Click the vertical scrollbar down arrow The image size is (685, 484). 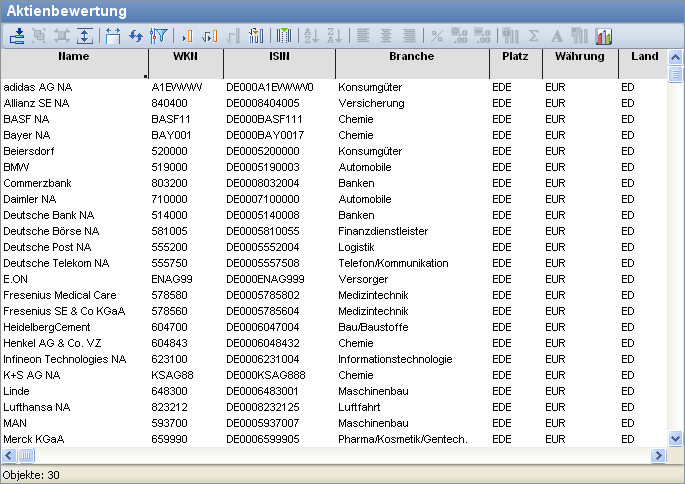[675, 438]
